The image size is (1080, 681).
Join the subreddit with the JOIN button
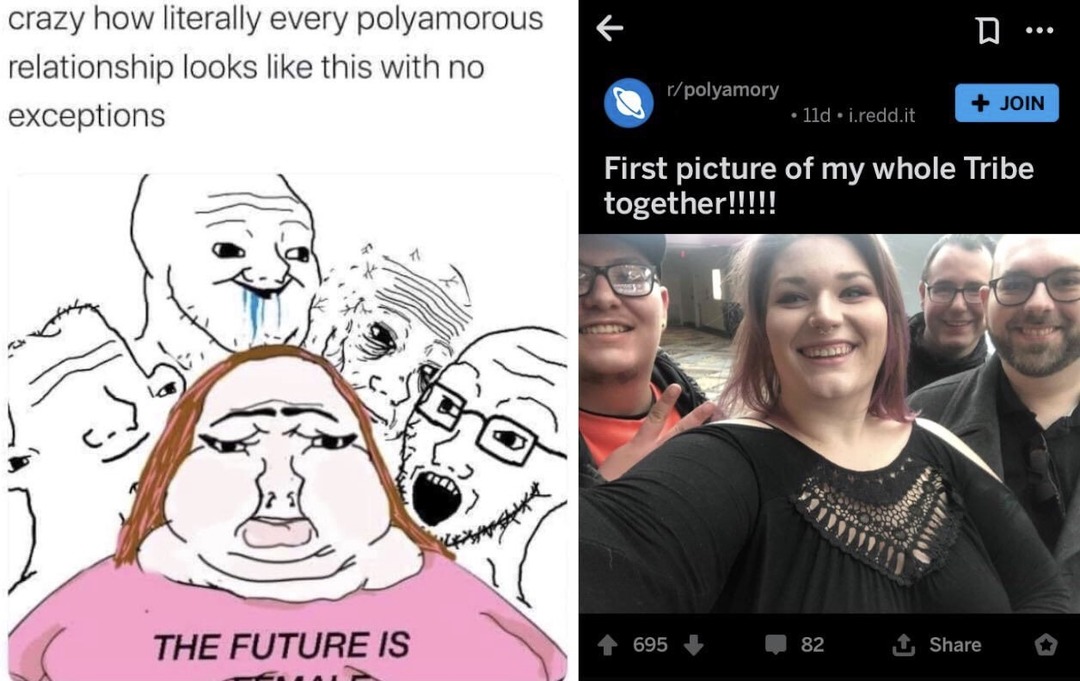click(1006, 103)
